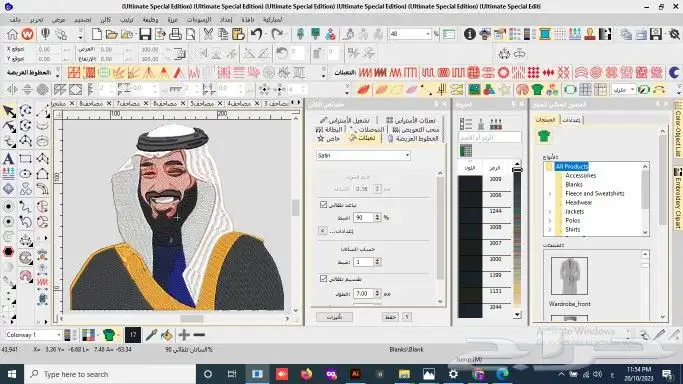Toggle the auto split checkbox above the 7.00 field
This screenshot has height=384, width=683.
(323, 278)
